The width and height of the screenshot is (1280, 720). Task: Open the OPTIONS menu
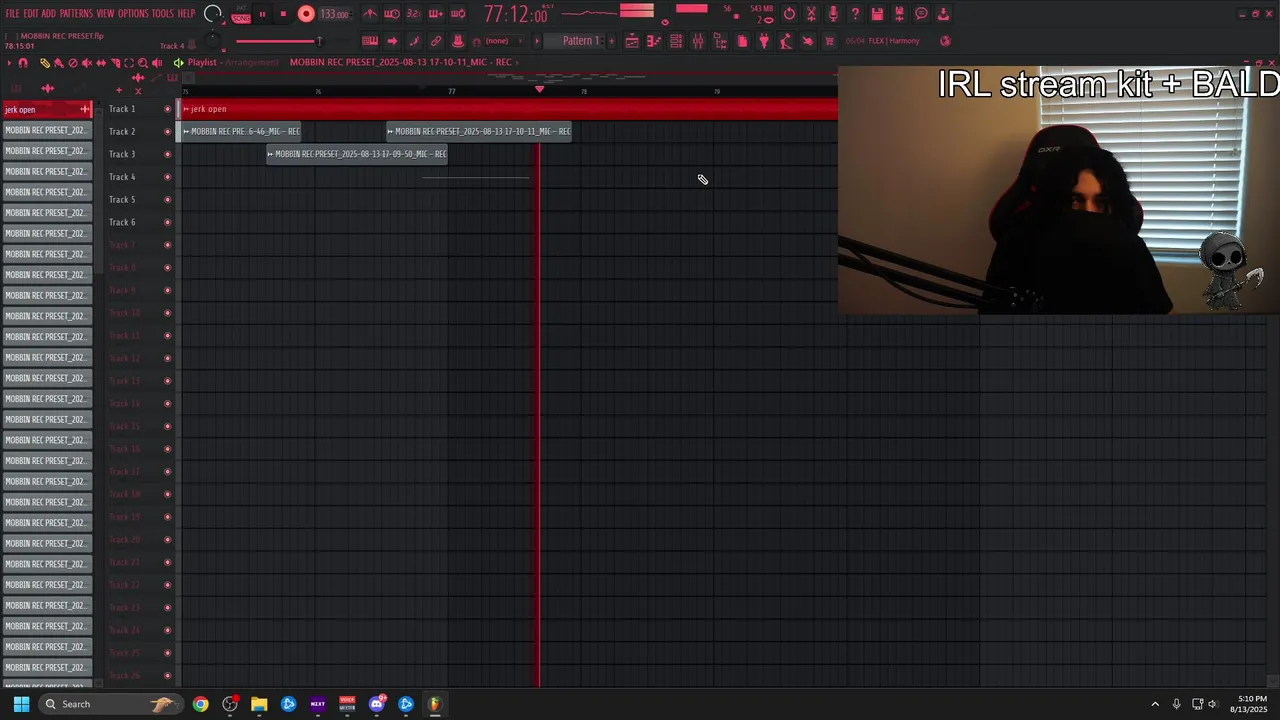point(133,14)
